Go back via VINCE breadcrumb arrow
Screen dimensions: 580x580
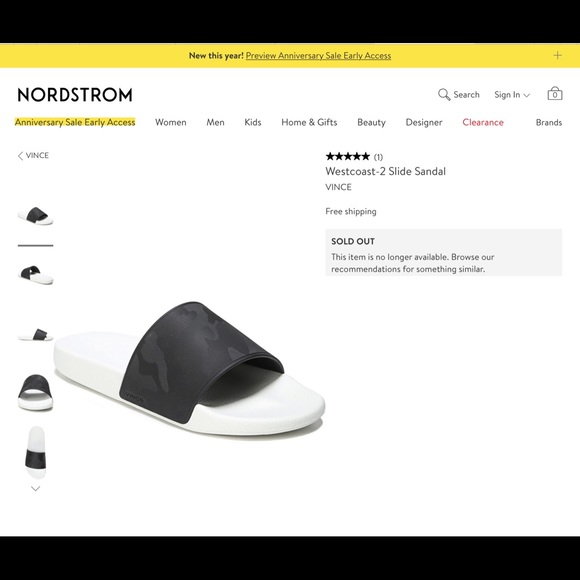21,156
